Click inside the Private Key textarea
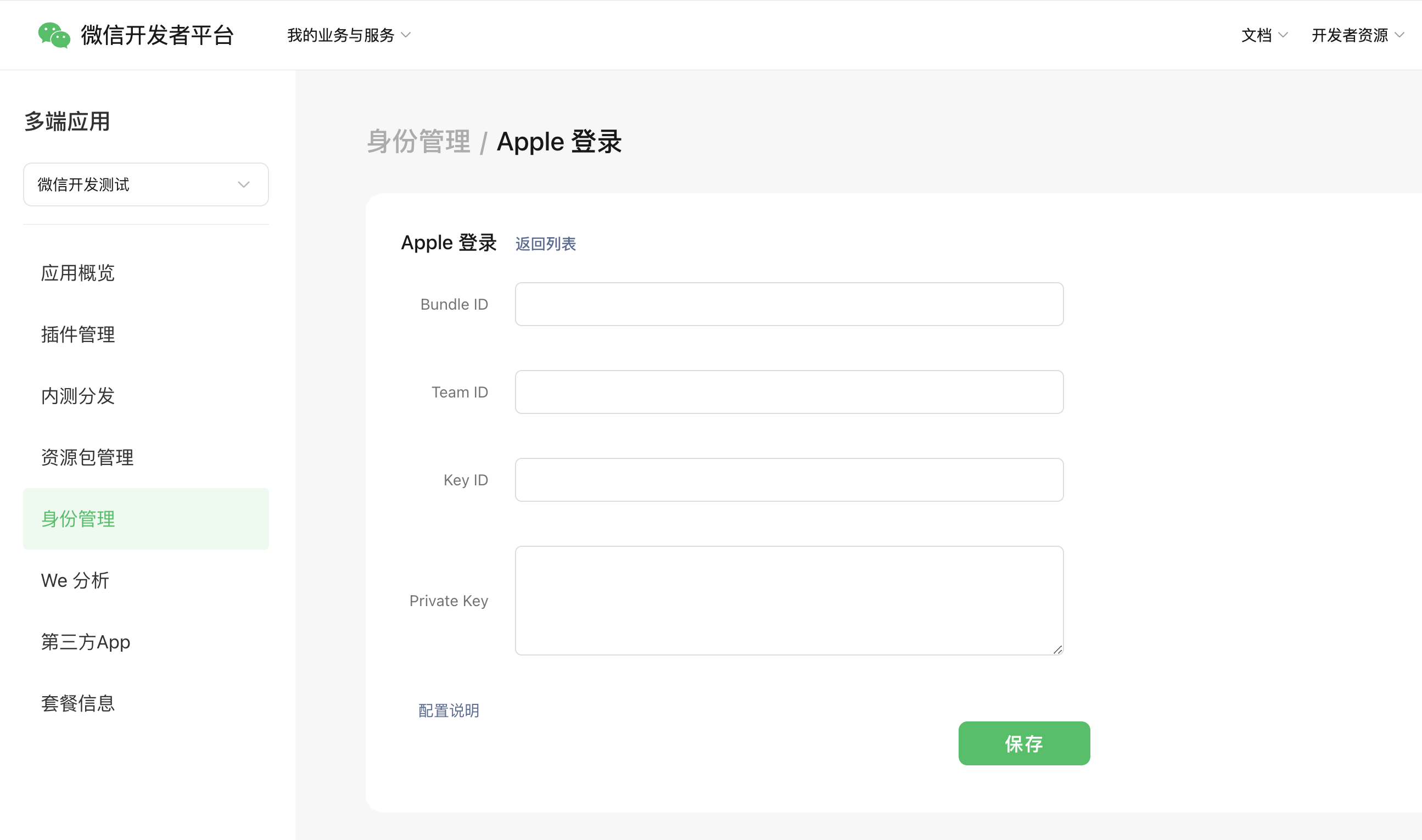The image size is (1422, 840). pyautogui.click(x=789, y=601)
